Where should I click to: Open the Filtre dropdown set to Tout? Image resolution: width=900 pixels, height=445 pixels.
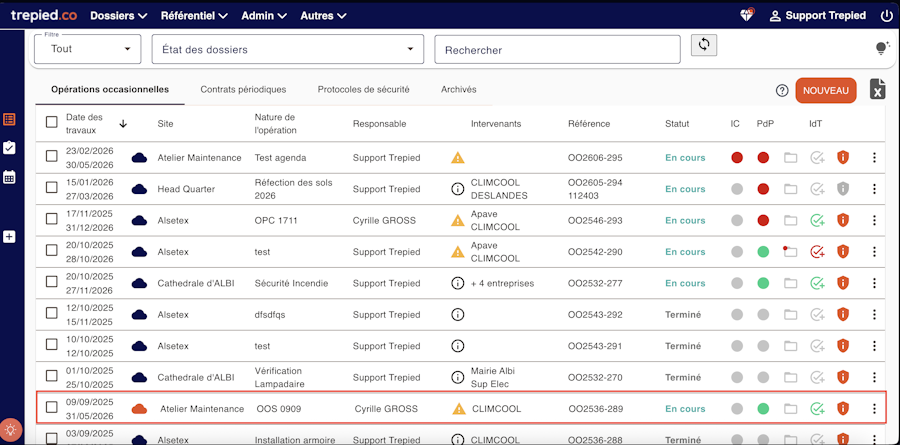(x=88, y=49)
